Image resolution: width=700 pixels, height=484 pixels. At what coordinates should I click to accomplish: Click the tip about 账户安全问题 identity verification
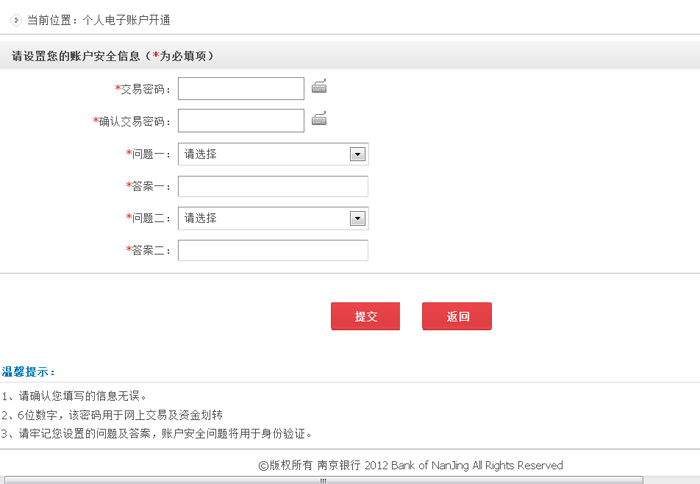click(157, 434)
